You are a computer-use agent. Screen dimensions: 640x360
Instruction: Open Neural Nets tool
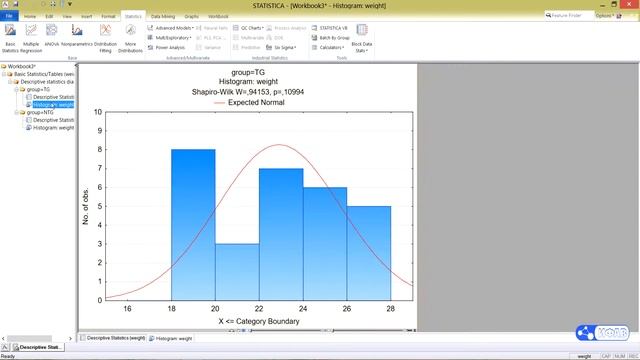pos(212,28)
